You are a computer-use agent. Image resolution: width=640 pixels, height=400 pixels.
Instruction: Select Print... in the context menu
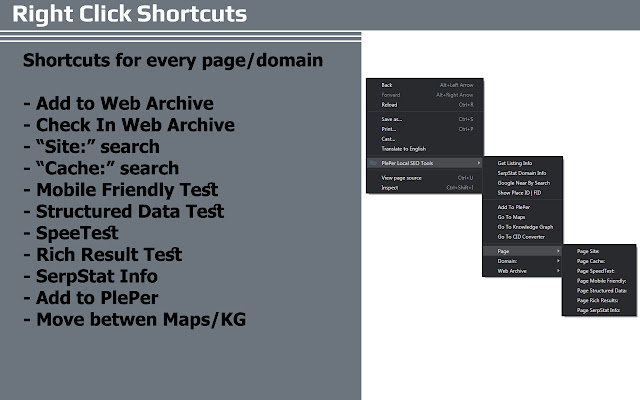425,129
